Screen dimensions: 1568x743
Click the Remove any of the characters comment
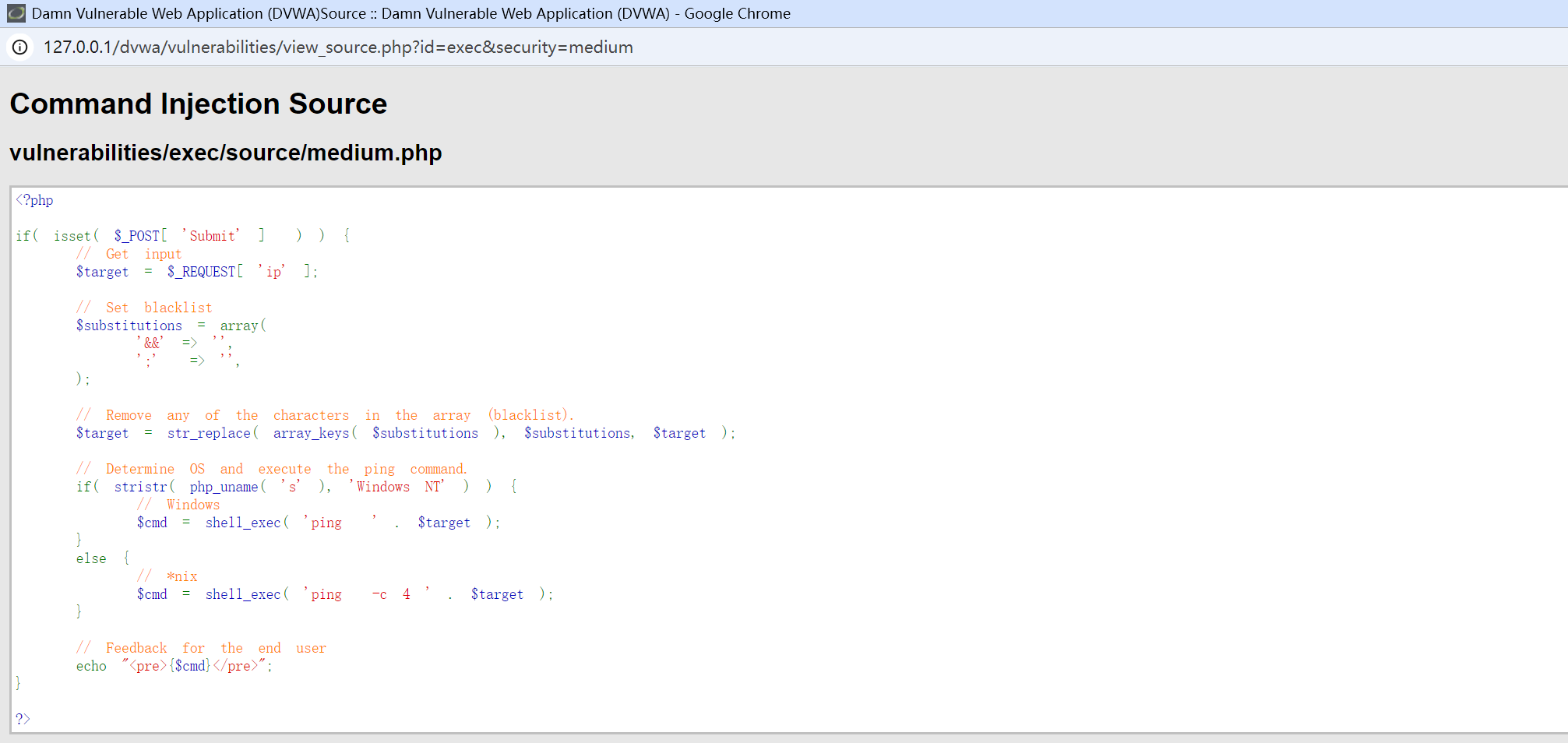(325, 415)
